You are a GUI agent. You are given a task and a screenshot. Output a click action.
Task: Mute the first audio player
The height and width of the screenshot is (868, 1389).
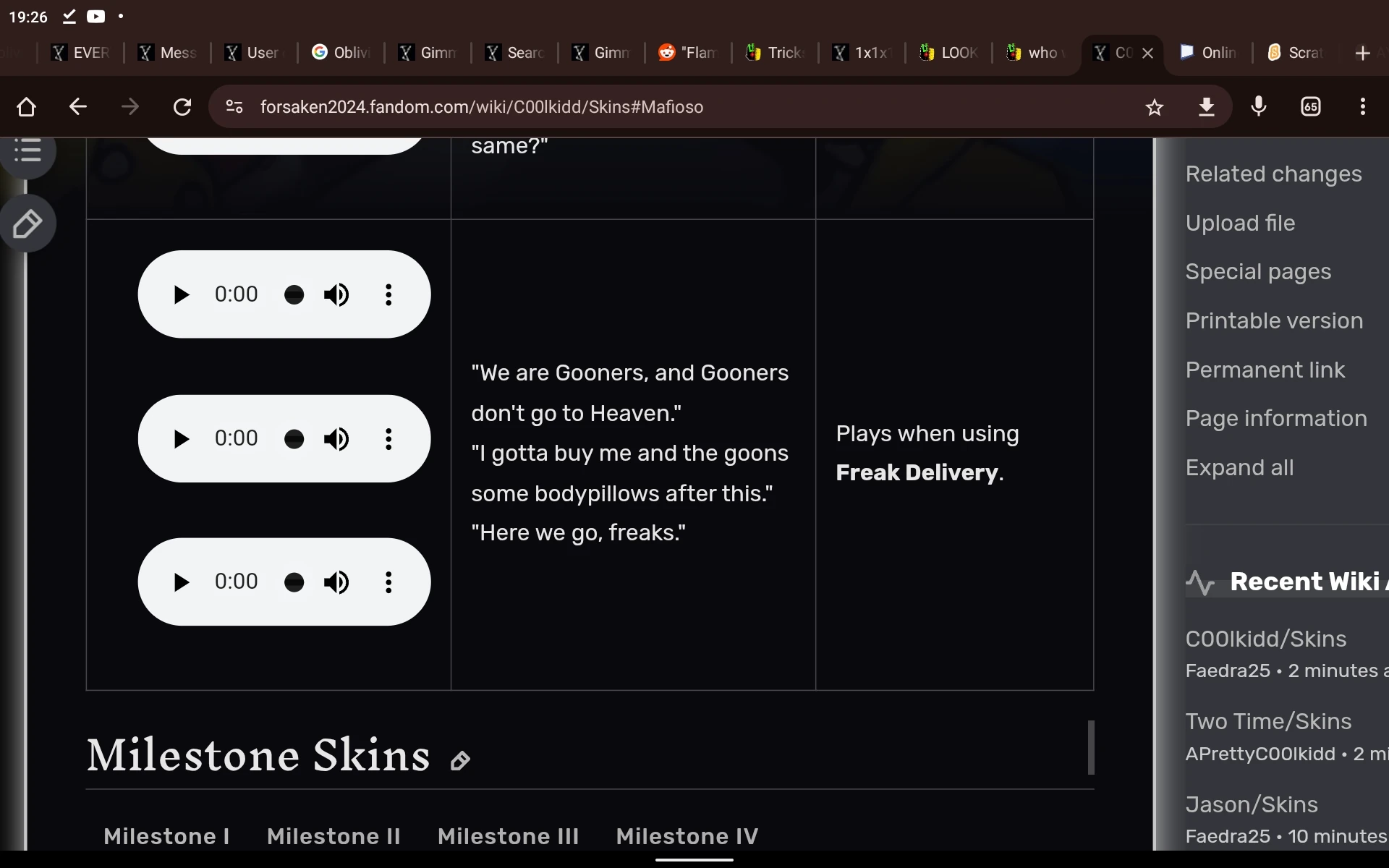tap(336, 294)
